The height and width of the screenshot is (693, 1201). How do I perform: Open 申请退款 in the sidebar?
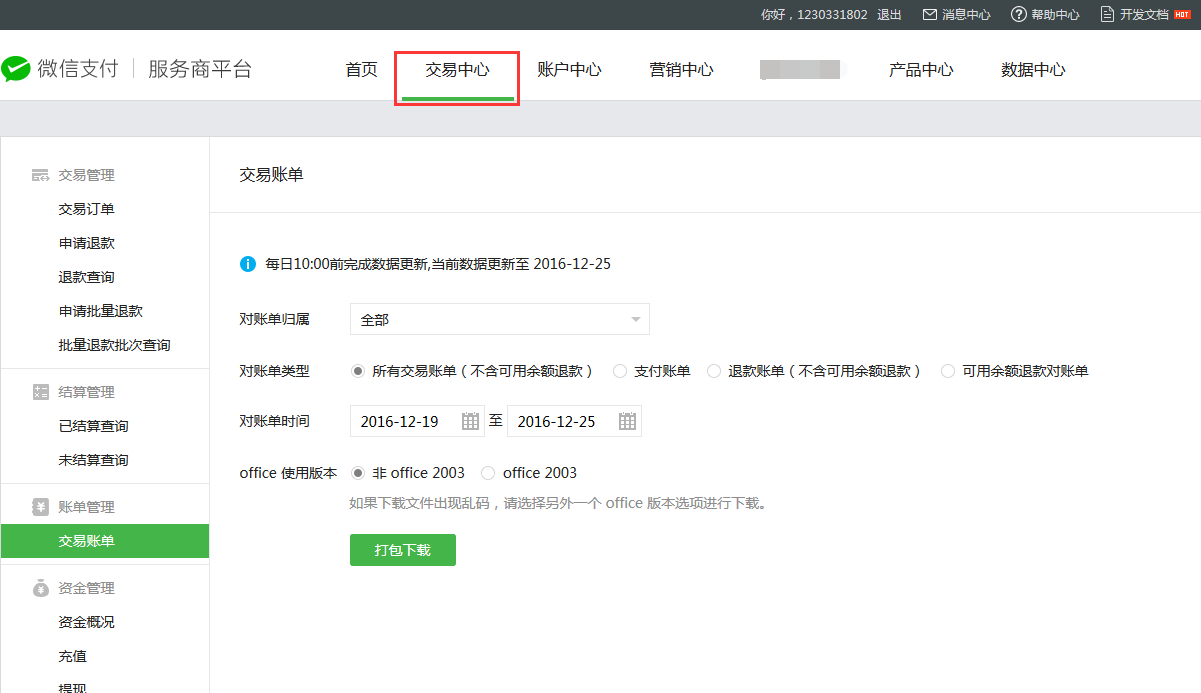[87, 243]
